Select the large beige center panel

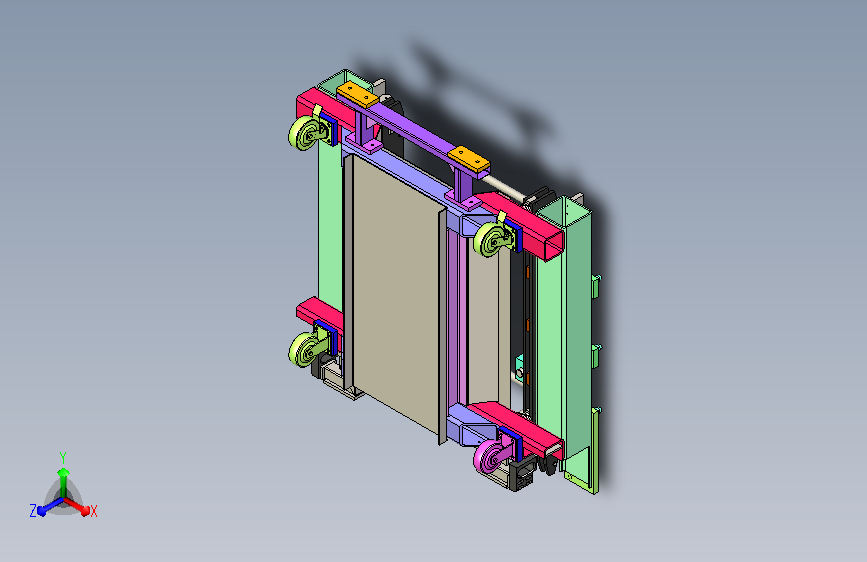click(x=396, y=296)
